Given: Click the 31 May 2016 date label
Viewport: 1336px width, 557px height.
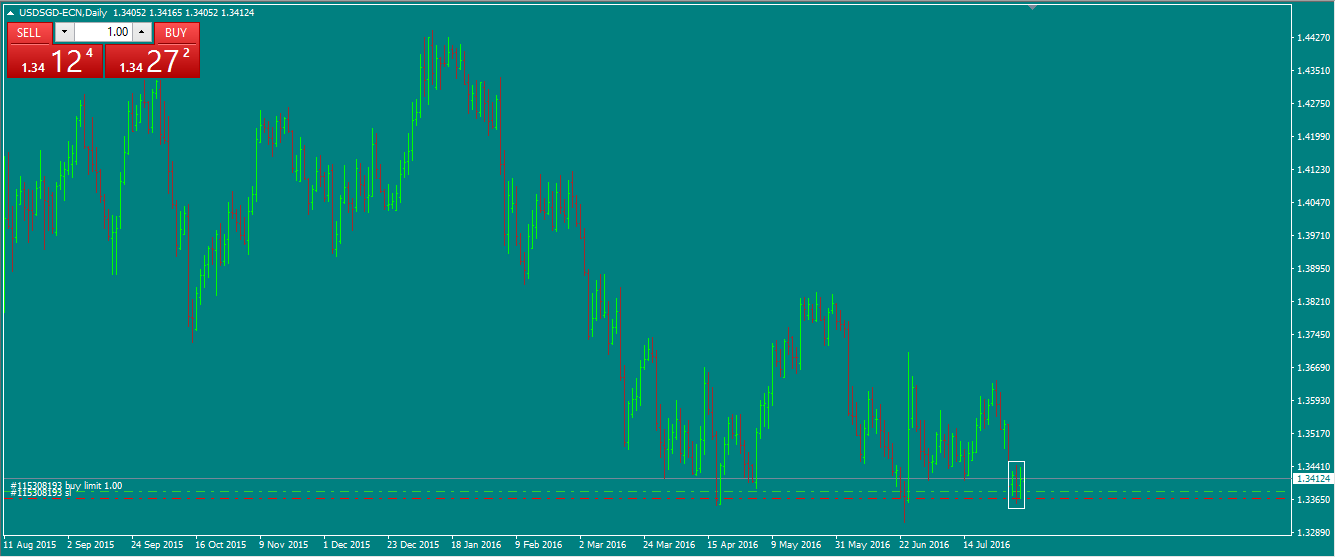Looking at the screenshot, I should pos(862,546).
